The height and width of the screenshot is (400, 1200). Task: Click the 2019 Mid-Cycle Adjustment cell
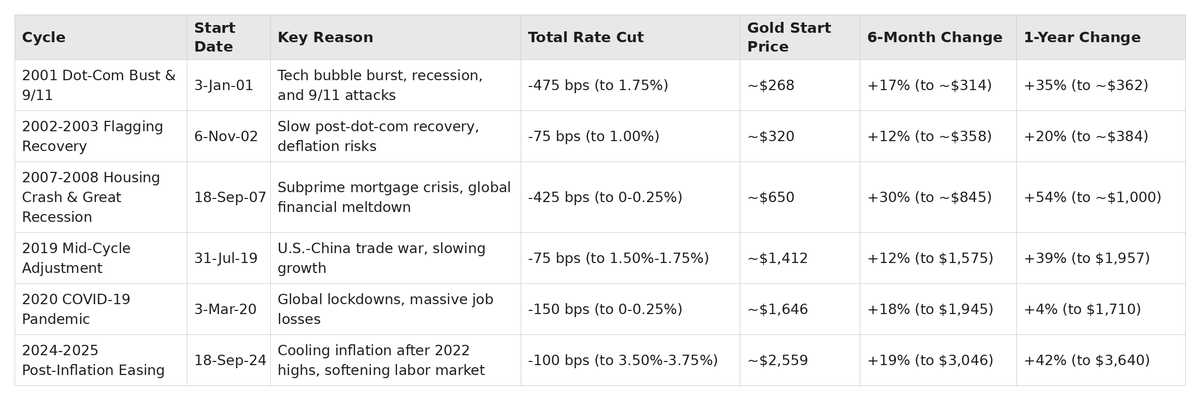[x=76, y=258]
